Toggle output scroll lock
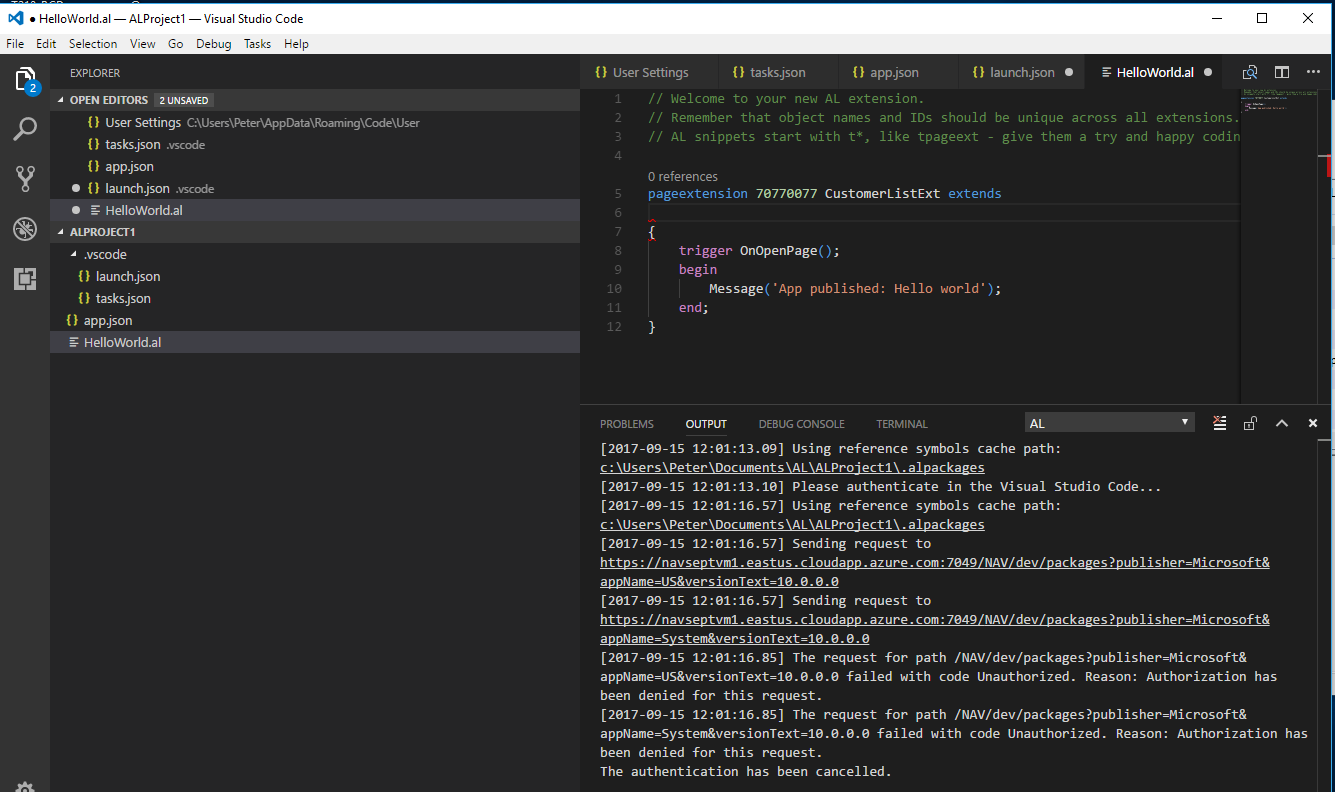1335x792 pixels. [1250, 422]
